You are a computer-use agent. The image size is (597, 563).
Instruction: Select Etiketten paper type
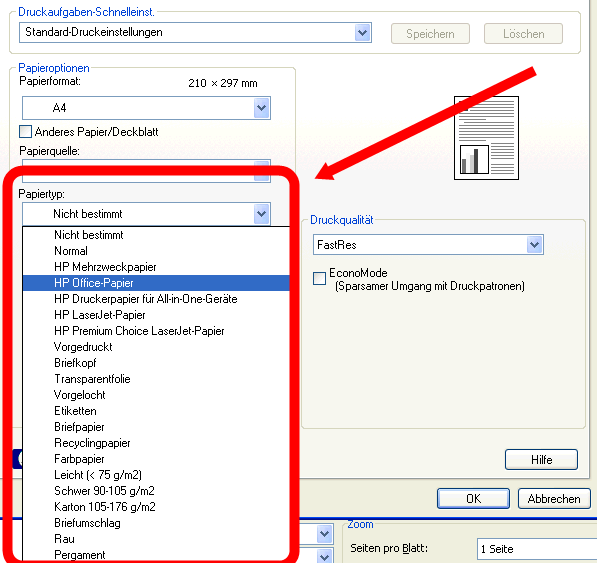(x=156, y=411)
